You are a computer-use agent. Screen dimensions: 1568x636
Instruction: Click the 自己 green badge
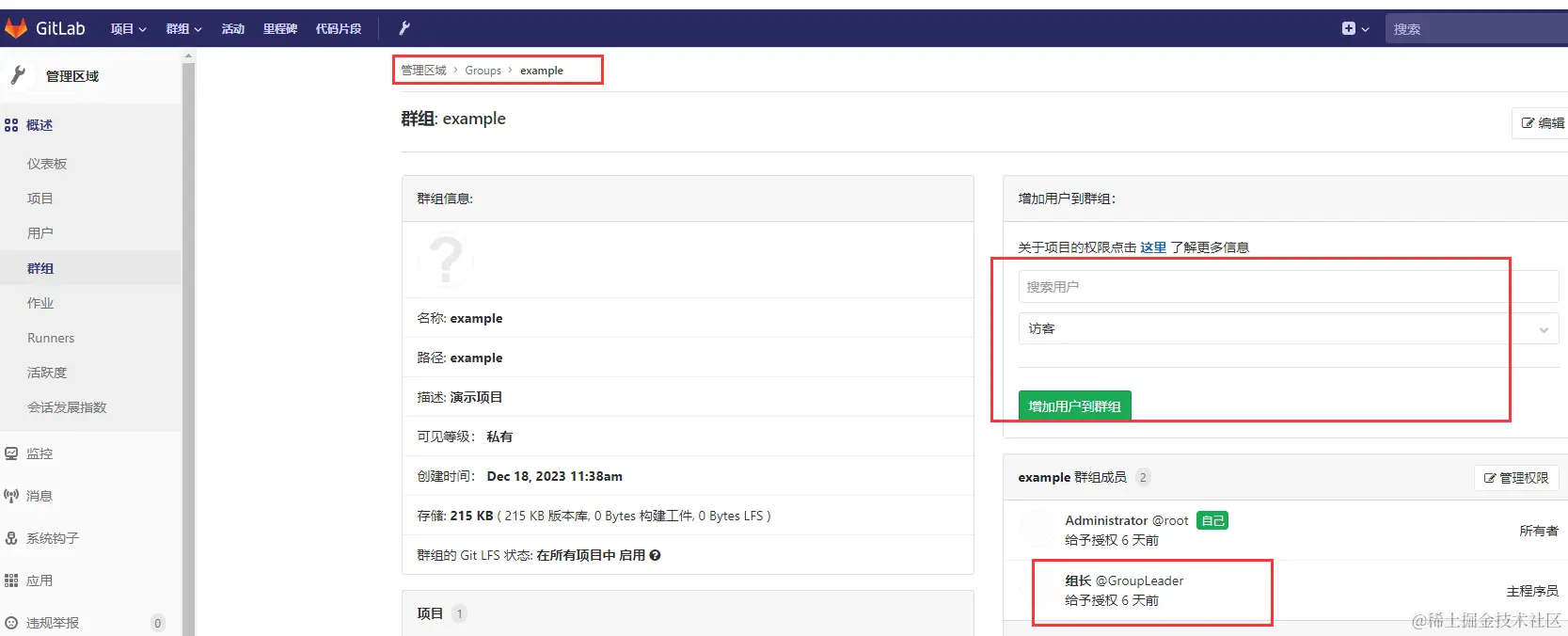[1212, 520]
